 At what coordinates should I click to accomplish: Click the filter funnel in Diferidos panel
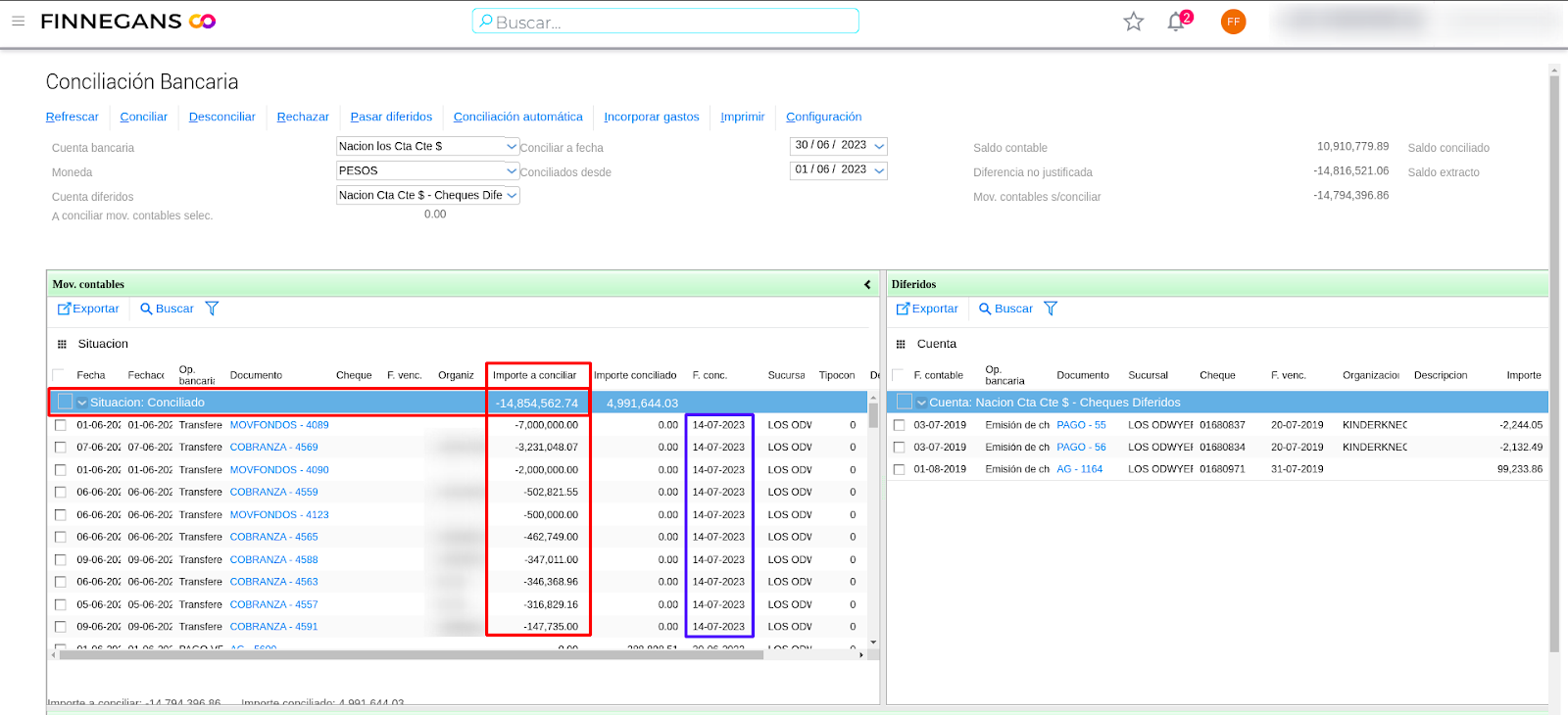coord(1051,309)
